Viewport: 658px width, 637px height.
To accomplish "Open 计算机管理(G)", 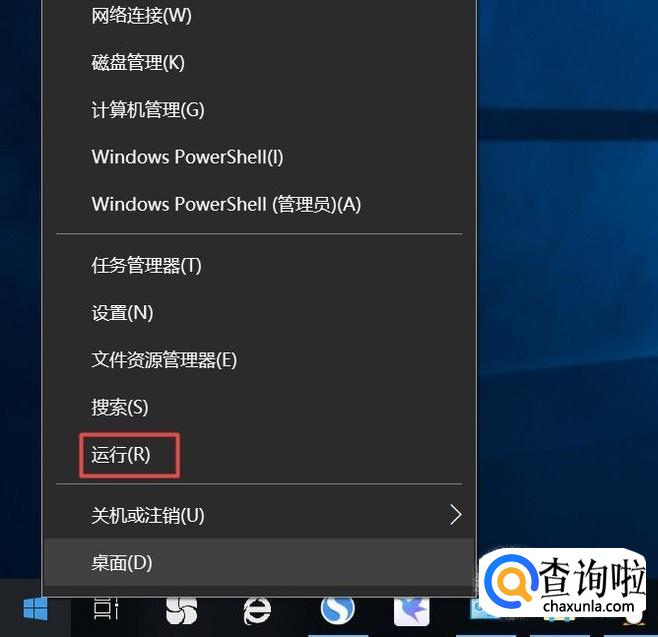I will [x=260, y=110].
